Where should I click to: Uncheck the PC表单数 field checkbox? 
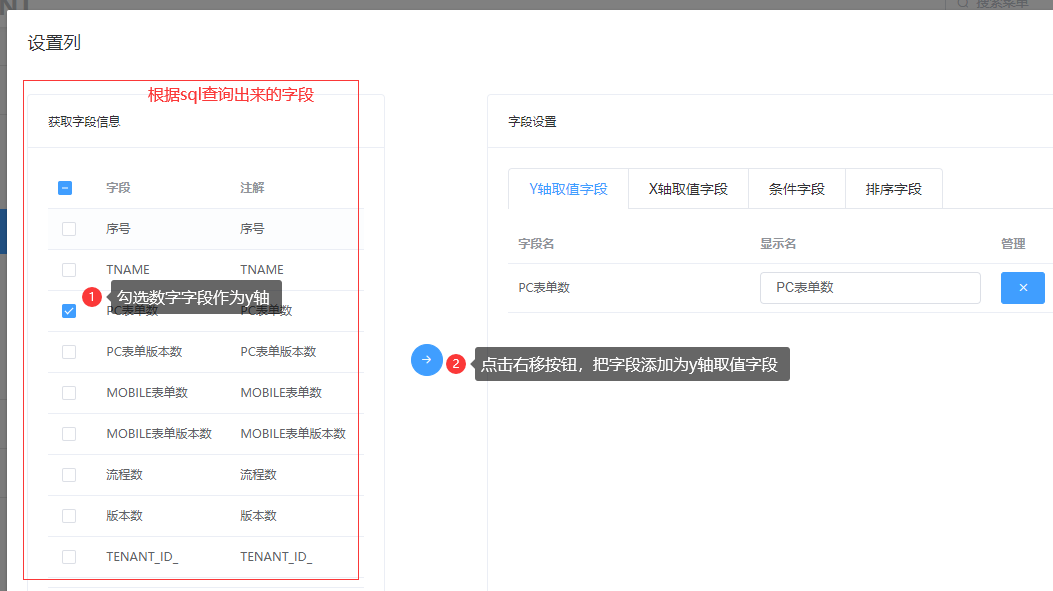(69, 311)
